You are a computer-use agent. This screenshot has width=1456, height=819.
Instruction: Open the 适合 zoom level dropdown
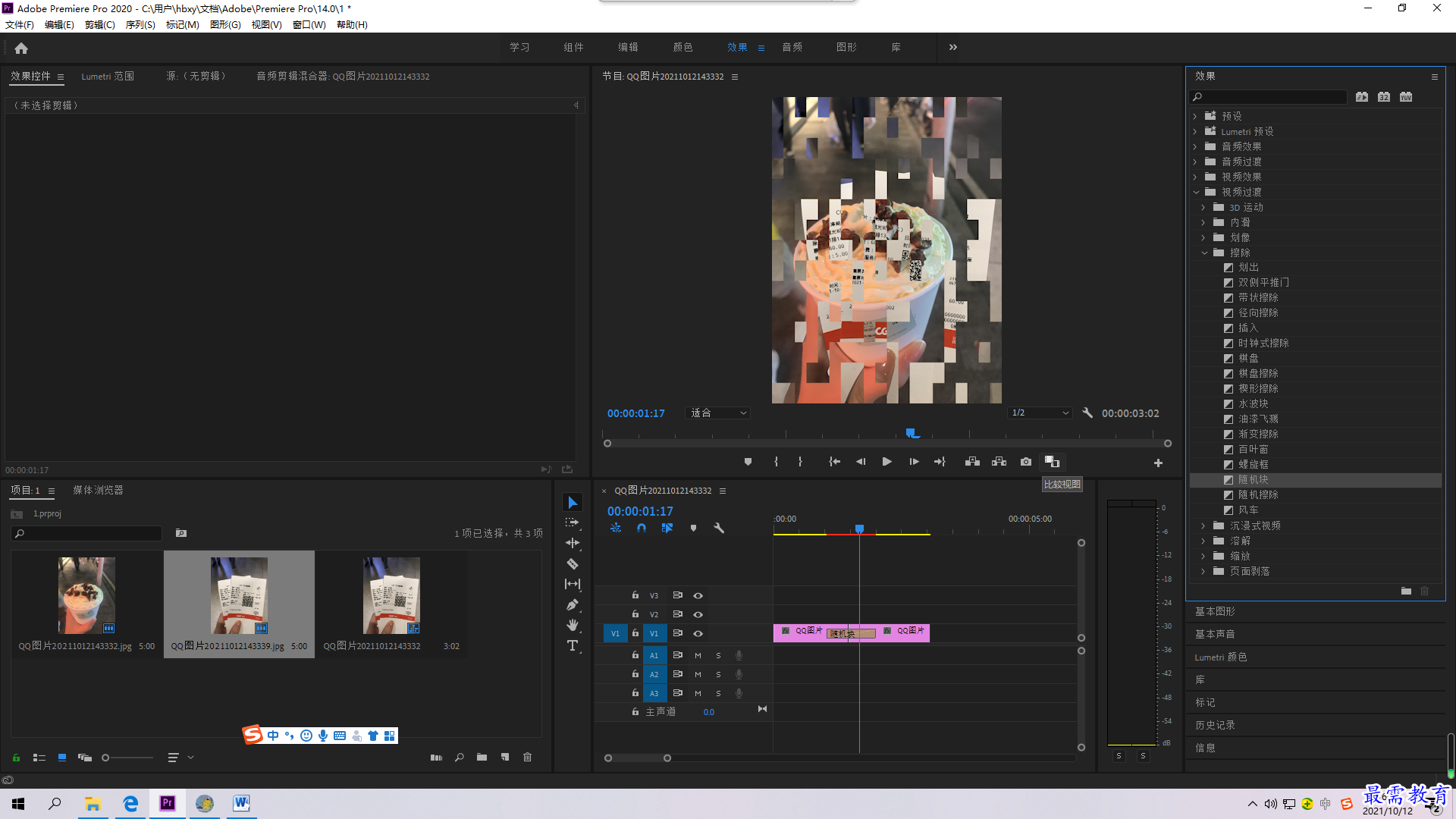pos(718,413)
